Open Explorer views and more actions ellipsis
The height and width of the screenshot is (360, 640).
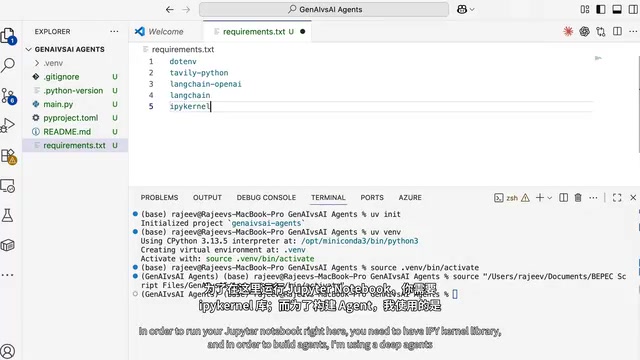click(114, 31)
